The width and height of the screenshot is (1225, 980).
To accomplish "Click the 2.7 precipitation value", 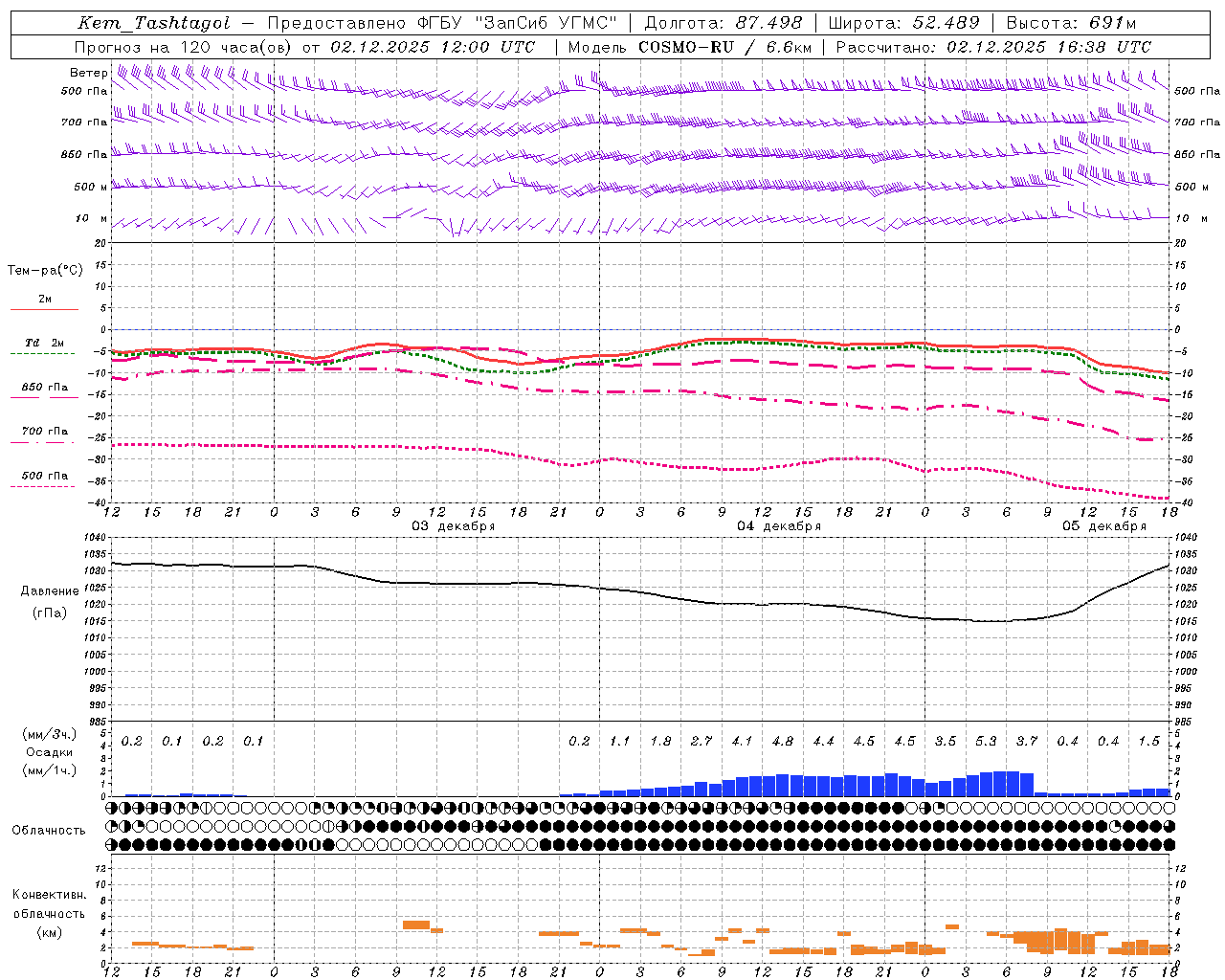I will [x=702, y=742].
